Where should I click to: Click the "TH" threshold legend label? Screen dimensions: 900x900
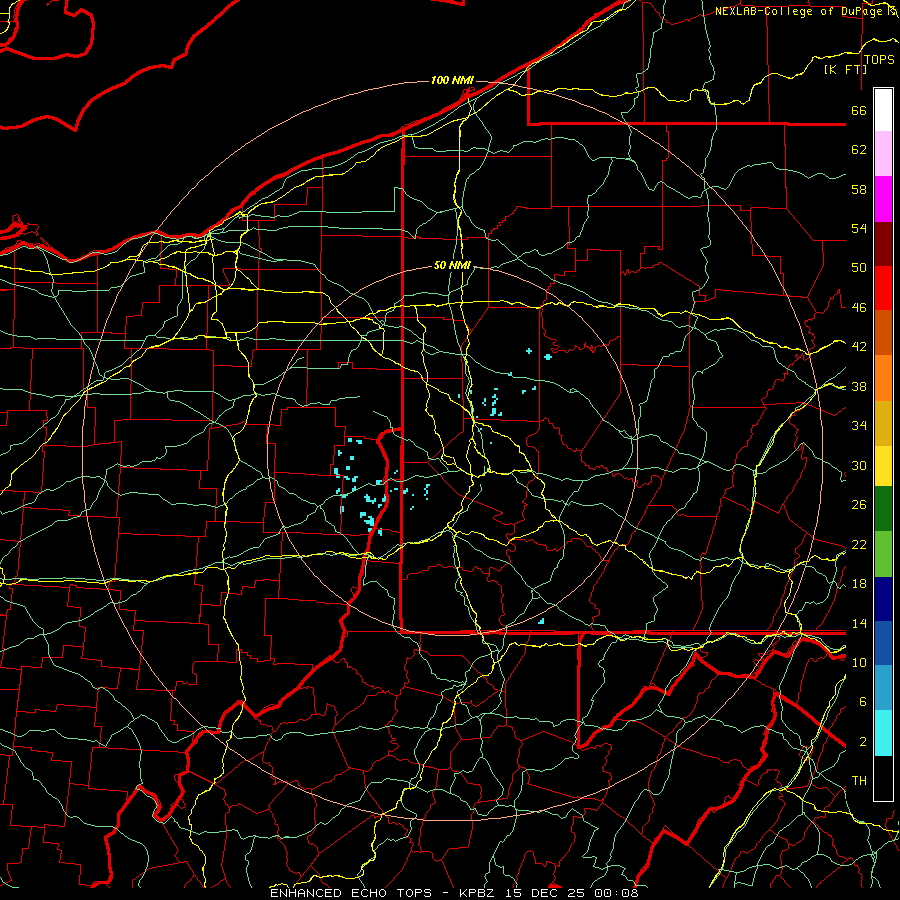(x=859, y=781)
